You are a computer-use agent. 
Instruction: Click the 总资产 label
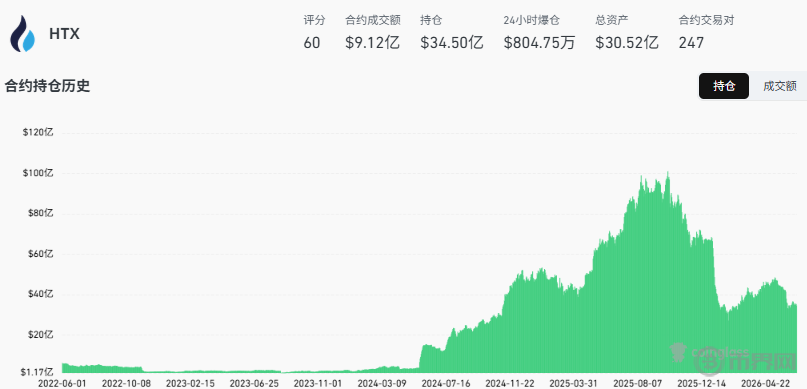612,21
